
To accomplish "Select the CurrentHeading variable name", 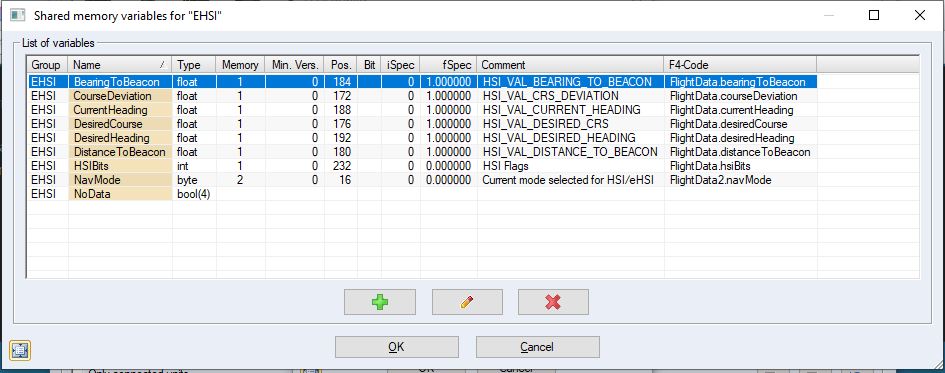I will 110,110.
